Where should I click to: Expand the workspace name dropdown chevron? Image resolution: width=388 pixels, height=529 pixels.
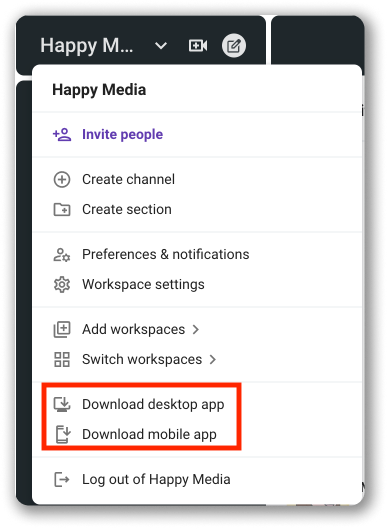click(161, 46)
